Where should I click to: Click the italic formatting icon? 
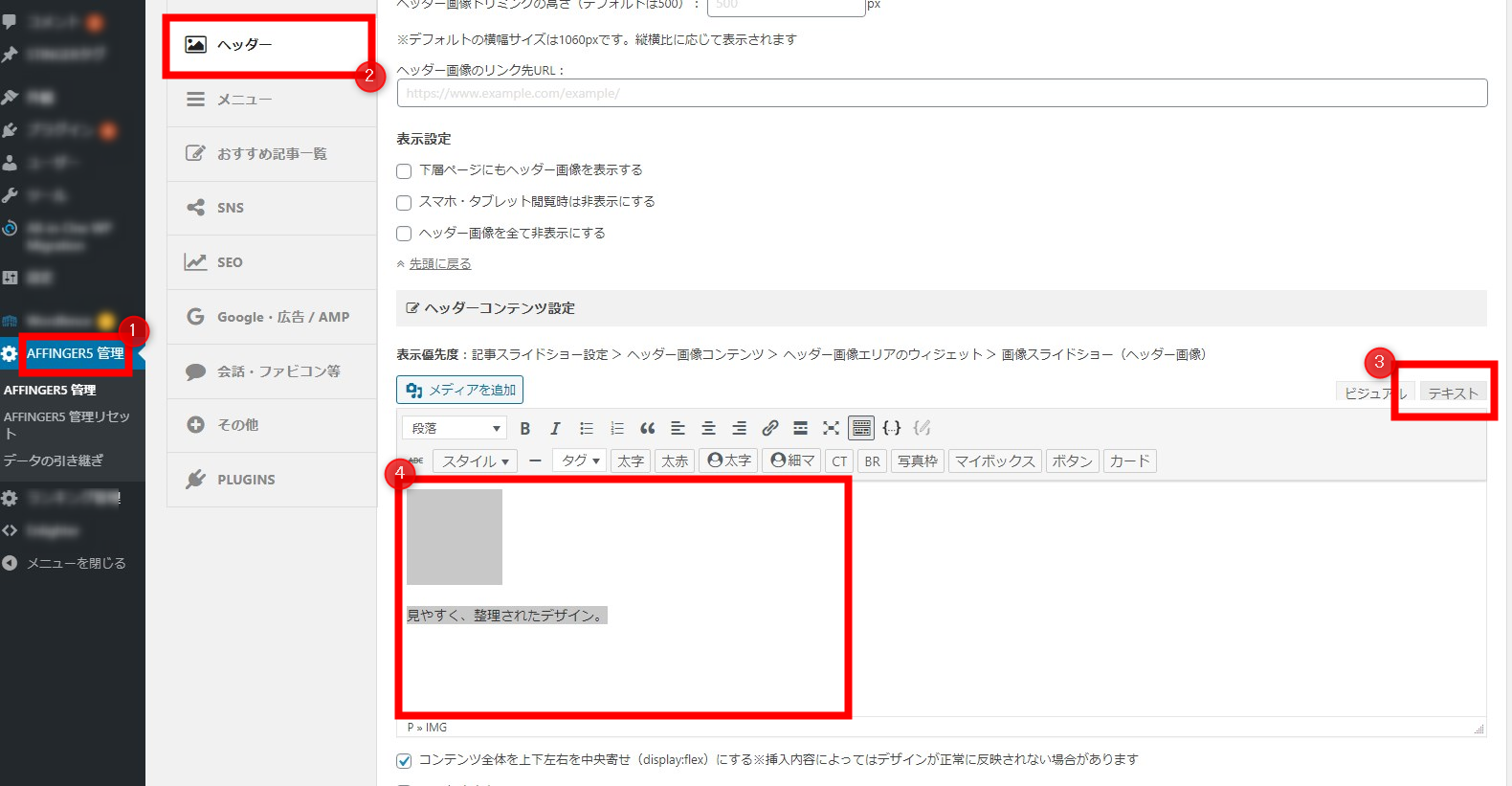point(555,428)
